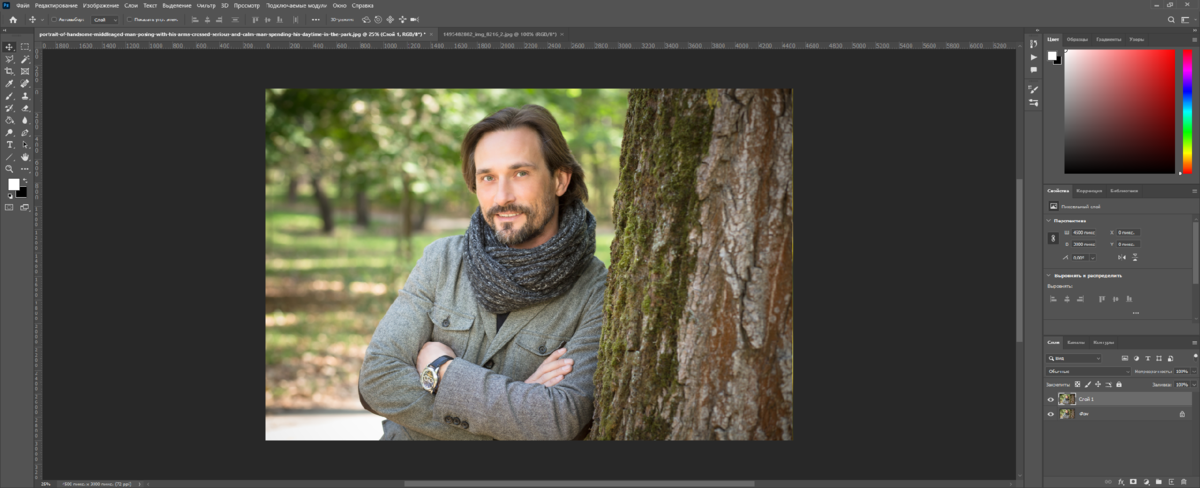The width and height of the screenshot is (1200, 488).
Task: Select the History Brush tool
Action: [x=9, y=108]
